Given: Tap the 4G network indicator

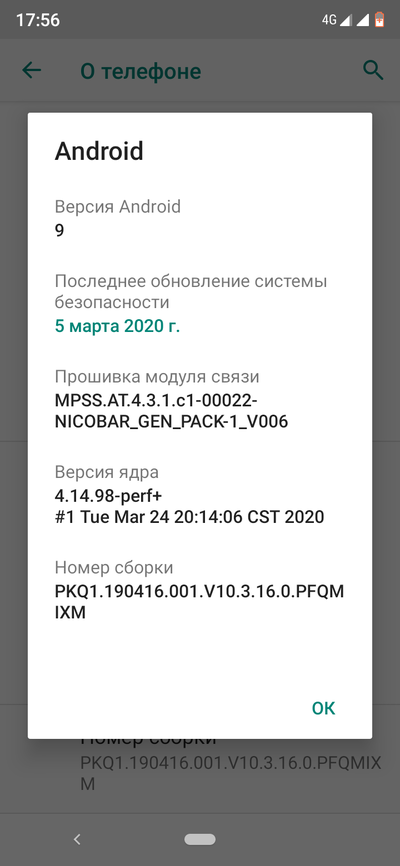Looking at the screenshot, I should [329, 20].
